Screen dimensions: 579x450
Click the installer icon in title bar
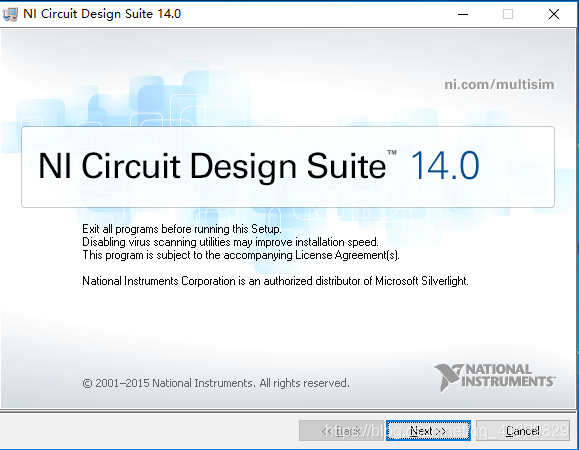10,14
